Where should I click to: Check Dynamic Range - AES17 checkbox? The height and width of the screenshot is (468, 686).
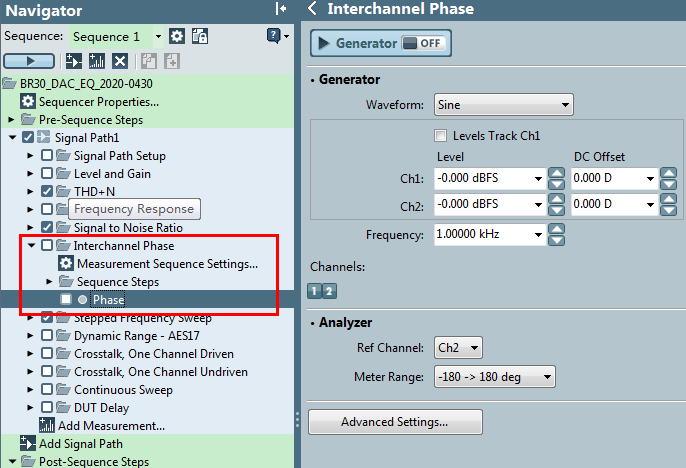pyautogui.click(x=47, y=335)
